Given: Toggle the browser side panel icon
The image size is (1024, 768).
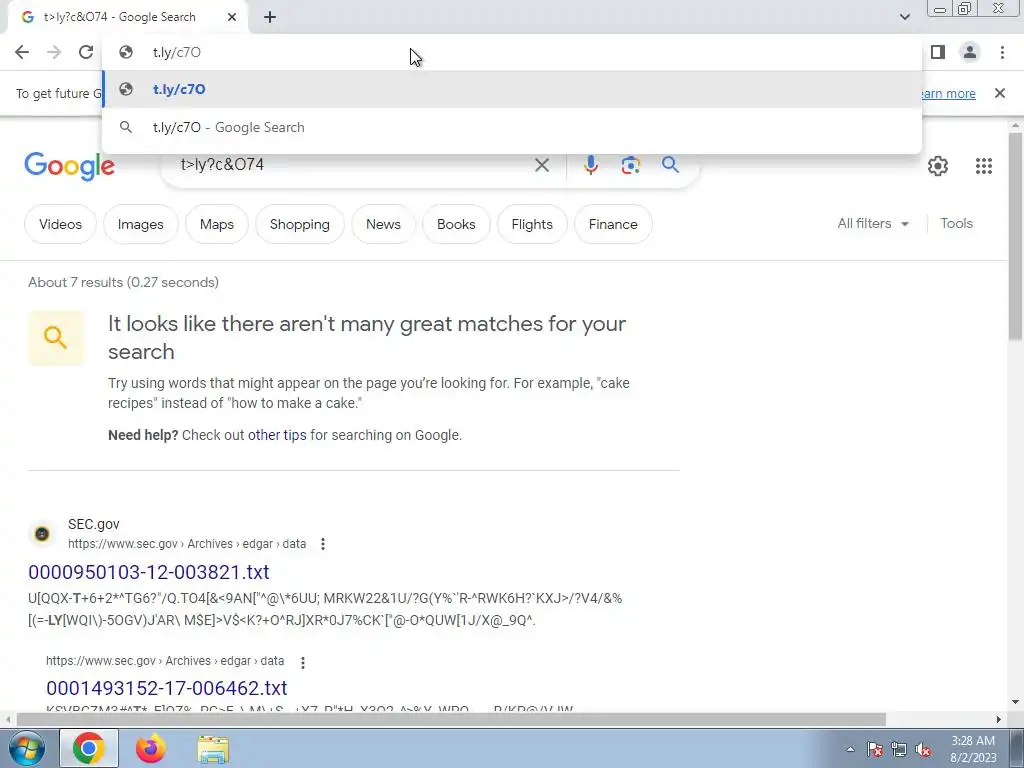Looking at the screenshot, I should tap(938, 52).
